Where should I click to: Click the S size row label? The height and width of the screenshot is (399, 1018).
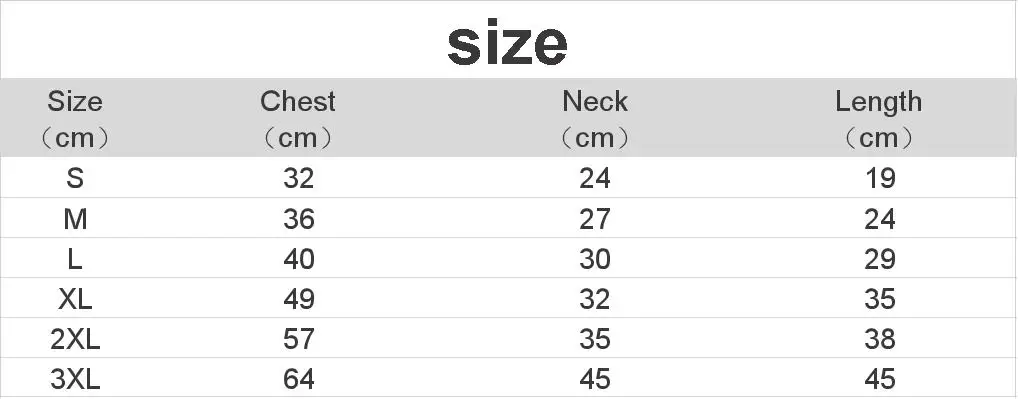75,178
